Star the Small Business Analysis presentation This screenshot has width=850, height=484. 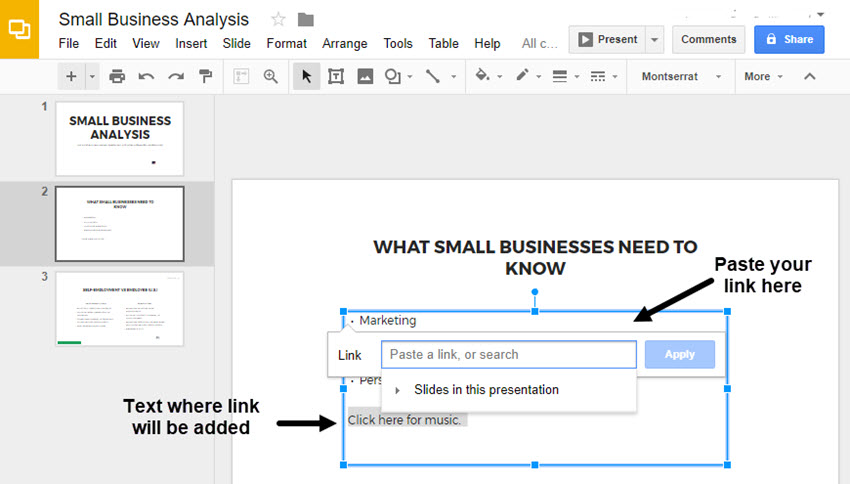pyautogui.click(x=278, y=20)
